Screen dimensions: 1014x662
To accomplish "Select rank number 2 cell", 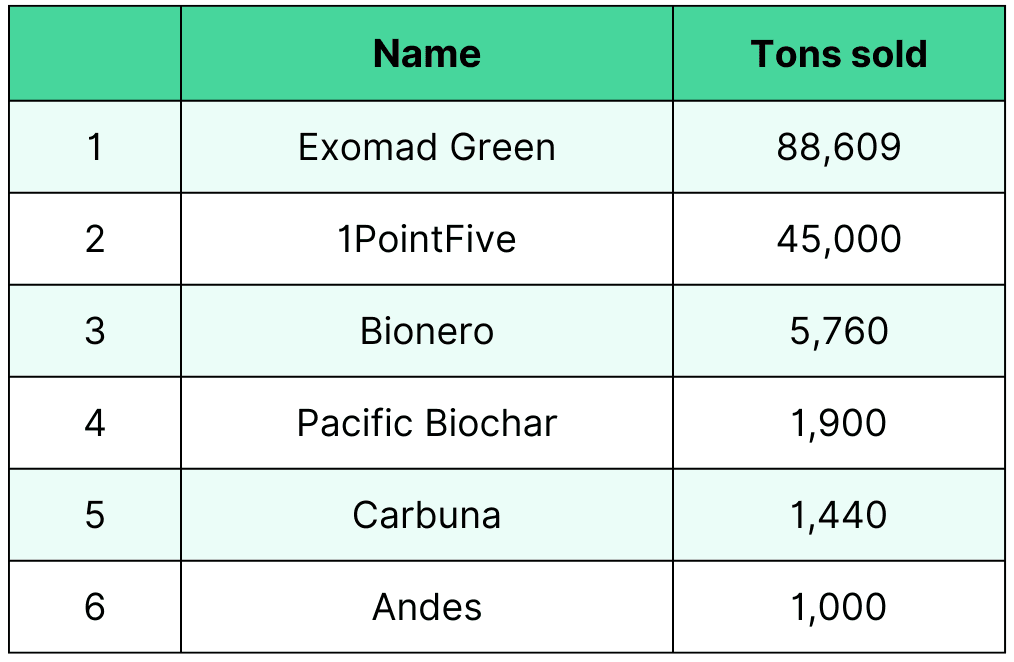I will (x=95, y=239).
